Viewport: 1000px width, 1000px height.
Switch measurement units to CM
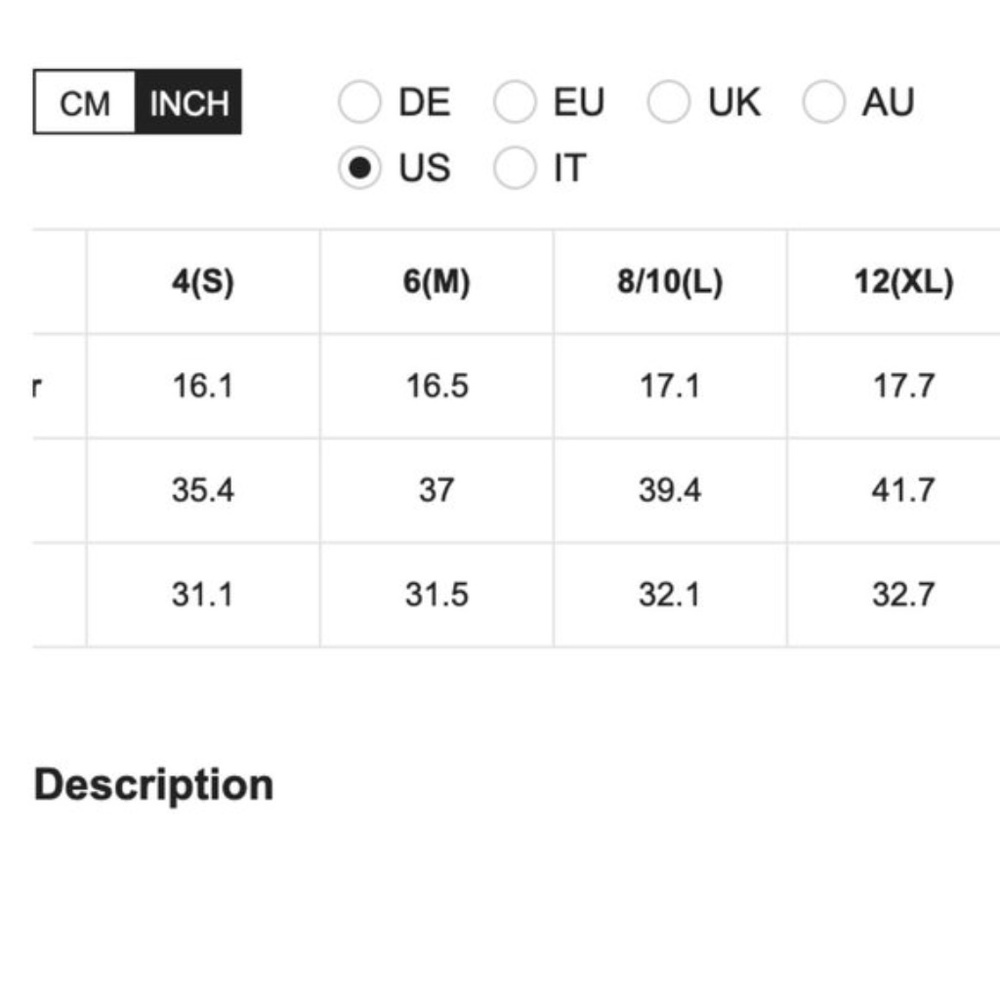coord(85,103)
